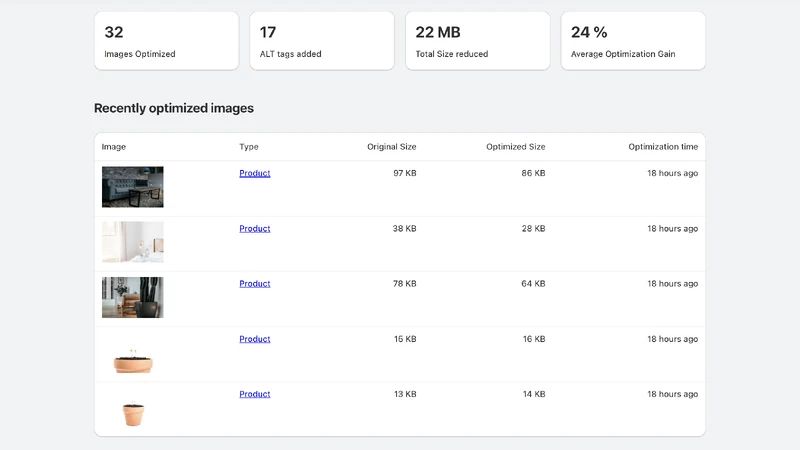
Task: Click the Optimization time column header
Action: tap(663, 147)
